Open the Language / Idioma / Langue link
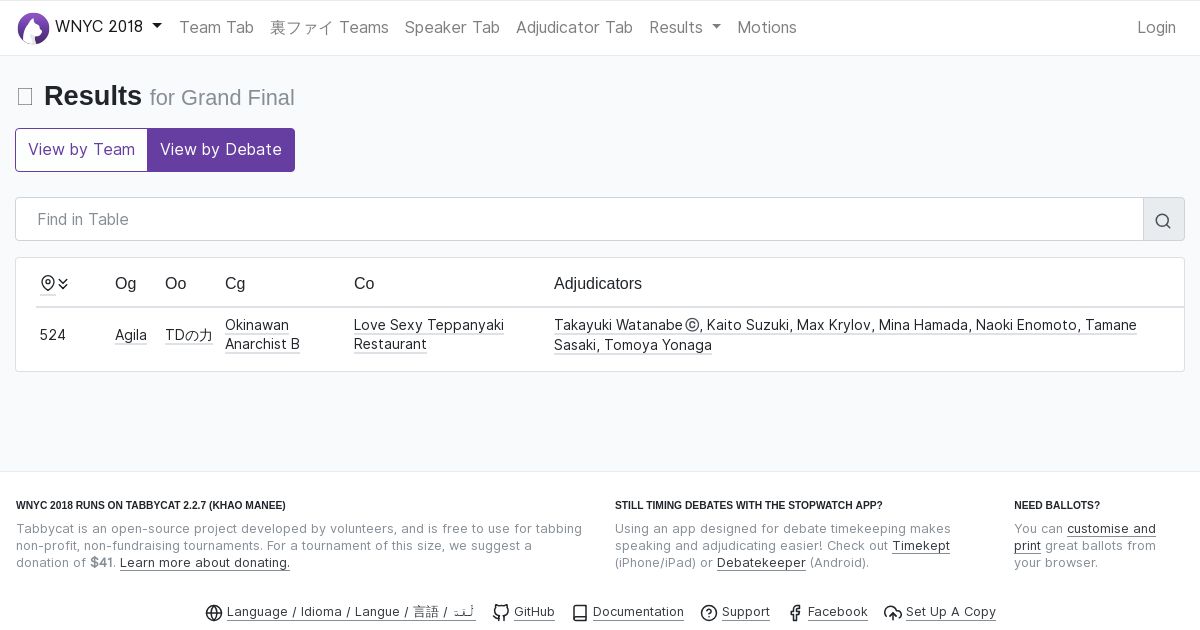1200x630 pixels. coord(351,612)
